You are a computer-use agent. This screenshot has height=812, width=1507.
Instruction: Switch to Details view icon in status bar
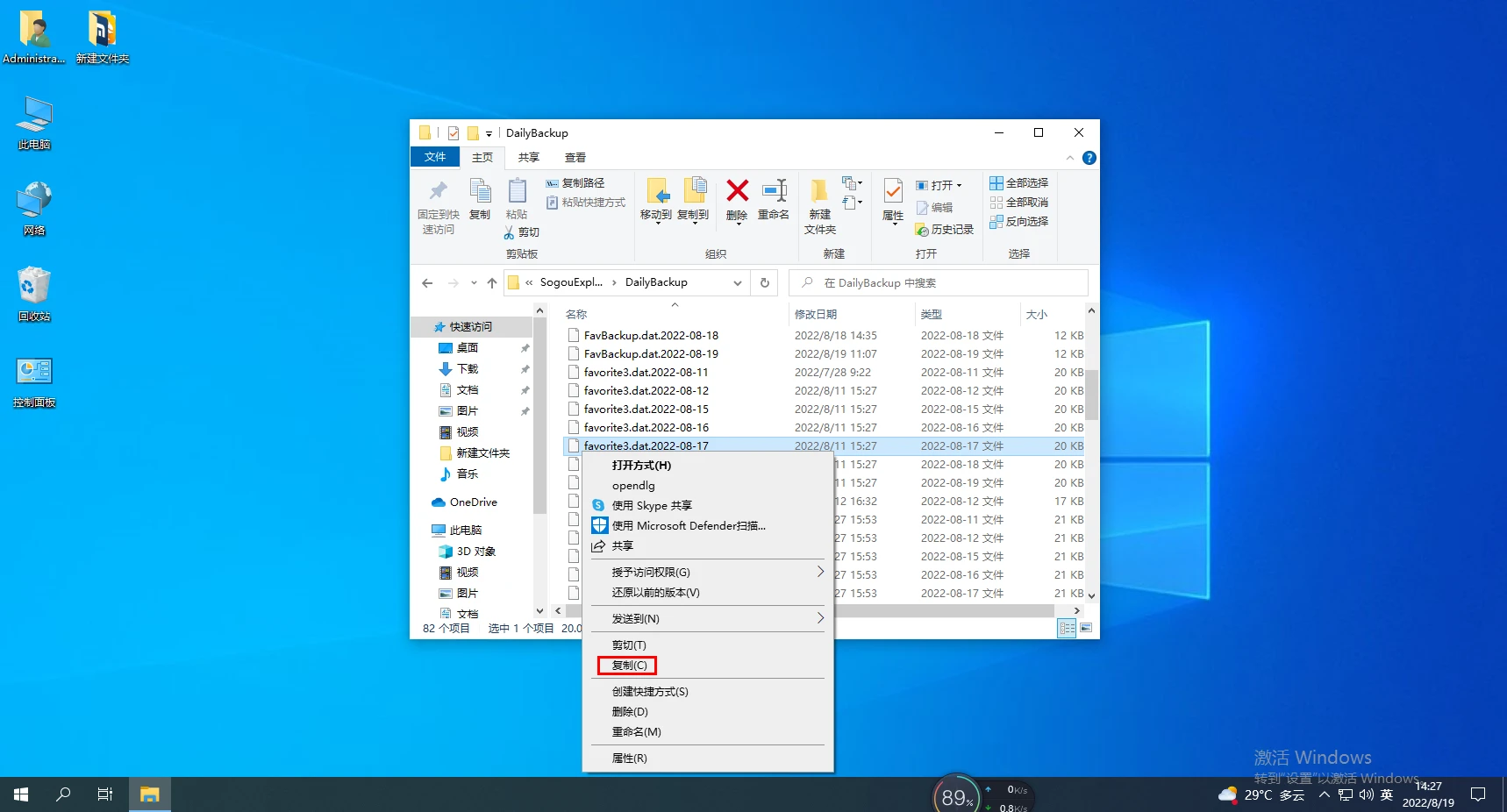[x=1067, y=628]
